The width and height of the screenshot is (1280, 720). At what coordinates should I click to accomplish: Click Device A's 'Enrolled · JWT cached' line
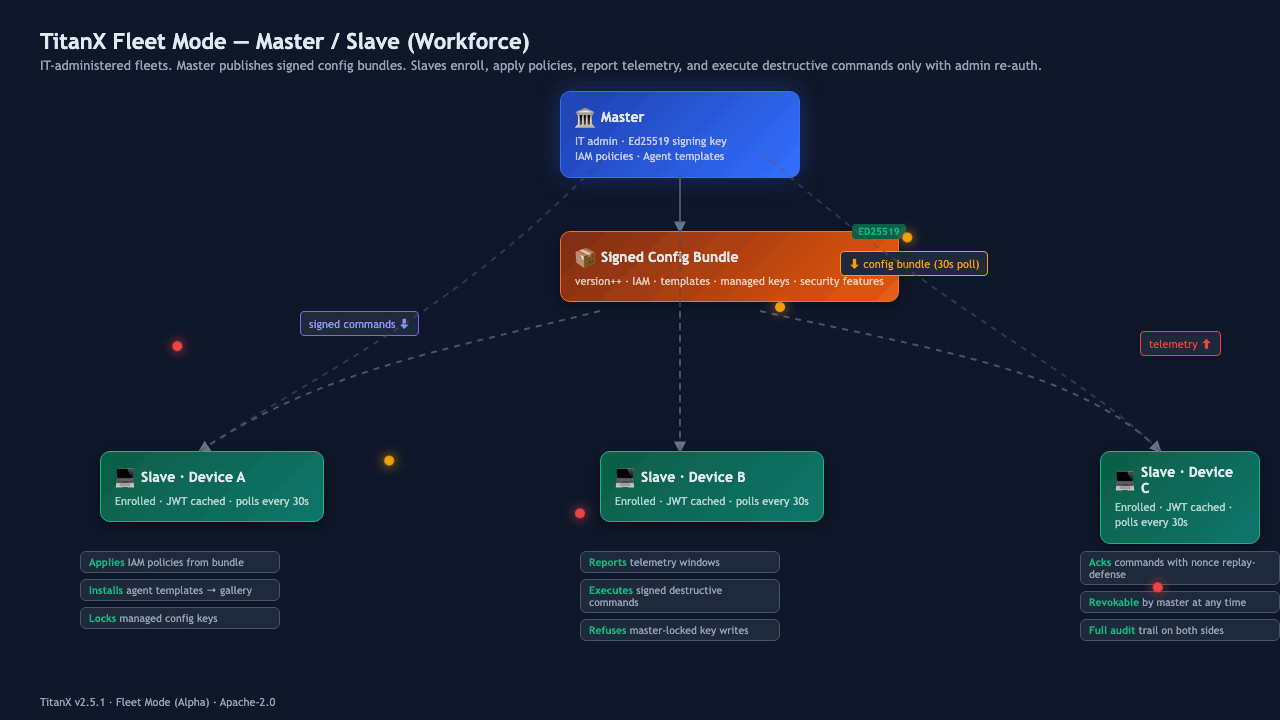click(x=212, y=501)
